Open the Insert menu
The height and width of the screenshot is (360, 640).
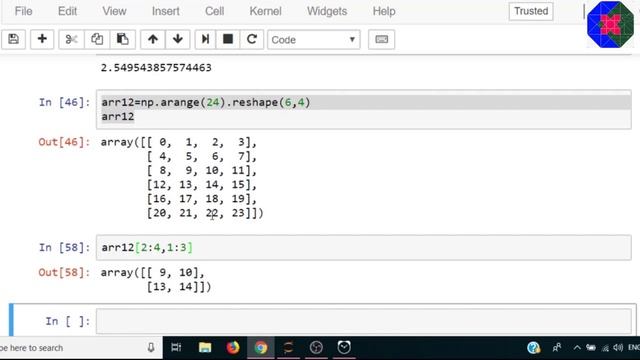[165, 11]
